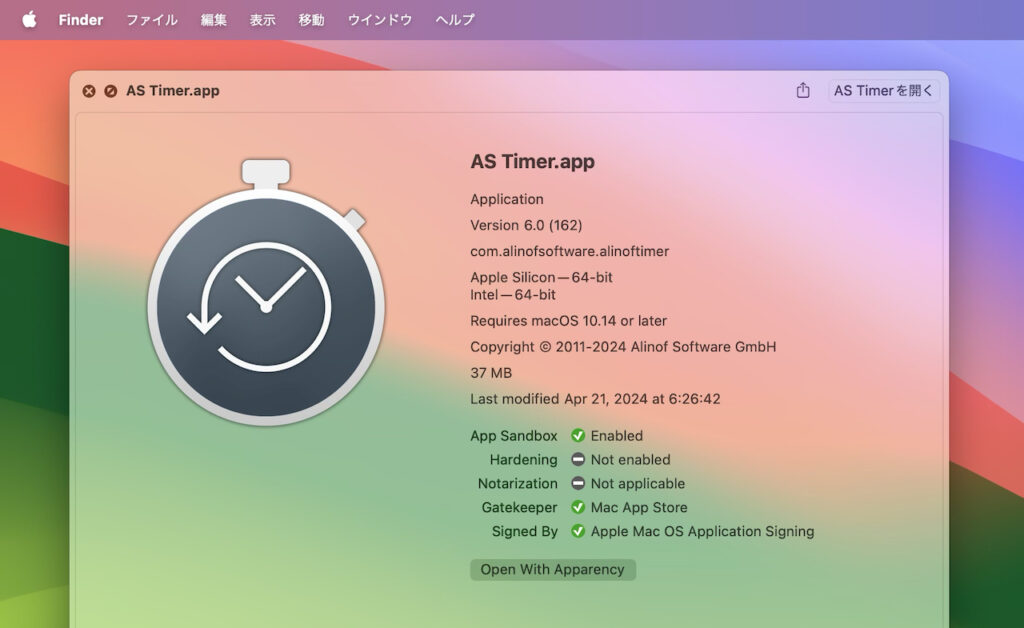1024x628 pixels.
Task: Open the ファイル menu
Action: tap(151, 19)
